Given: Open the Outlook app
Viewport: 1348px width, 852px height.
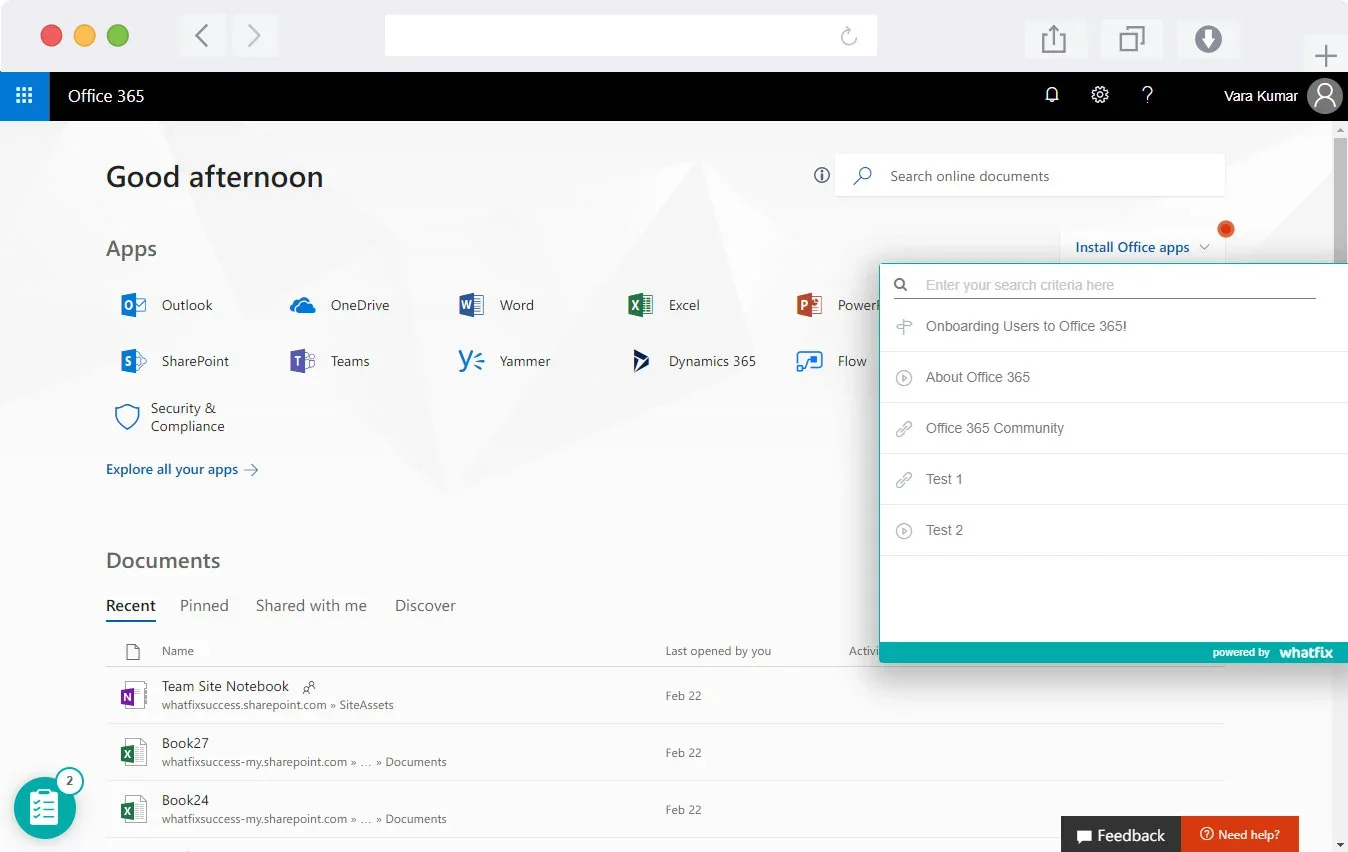Looking at the screenshot, I should pos(168,305).
